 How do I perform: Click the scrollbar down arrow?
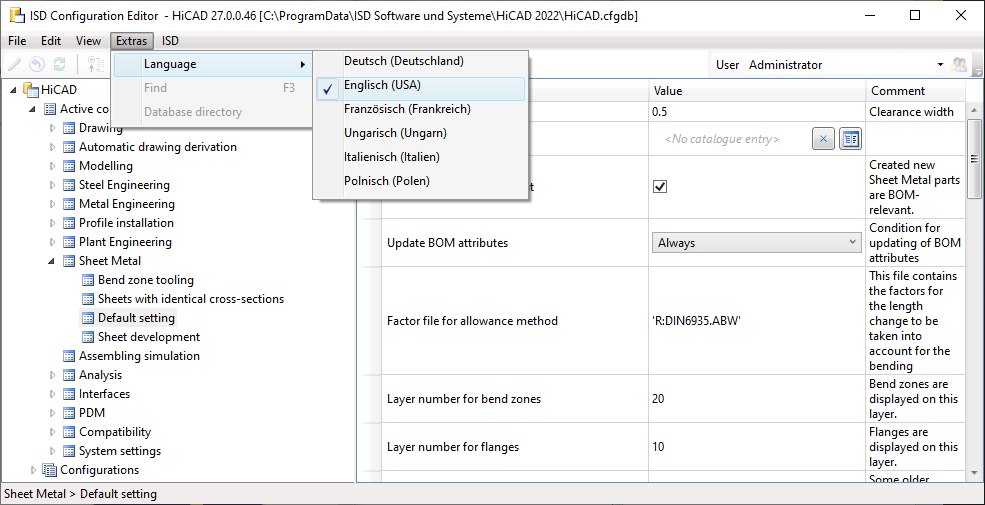pos(974,472)
